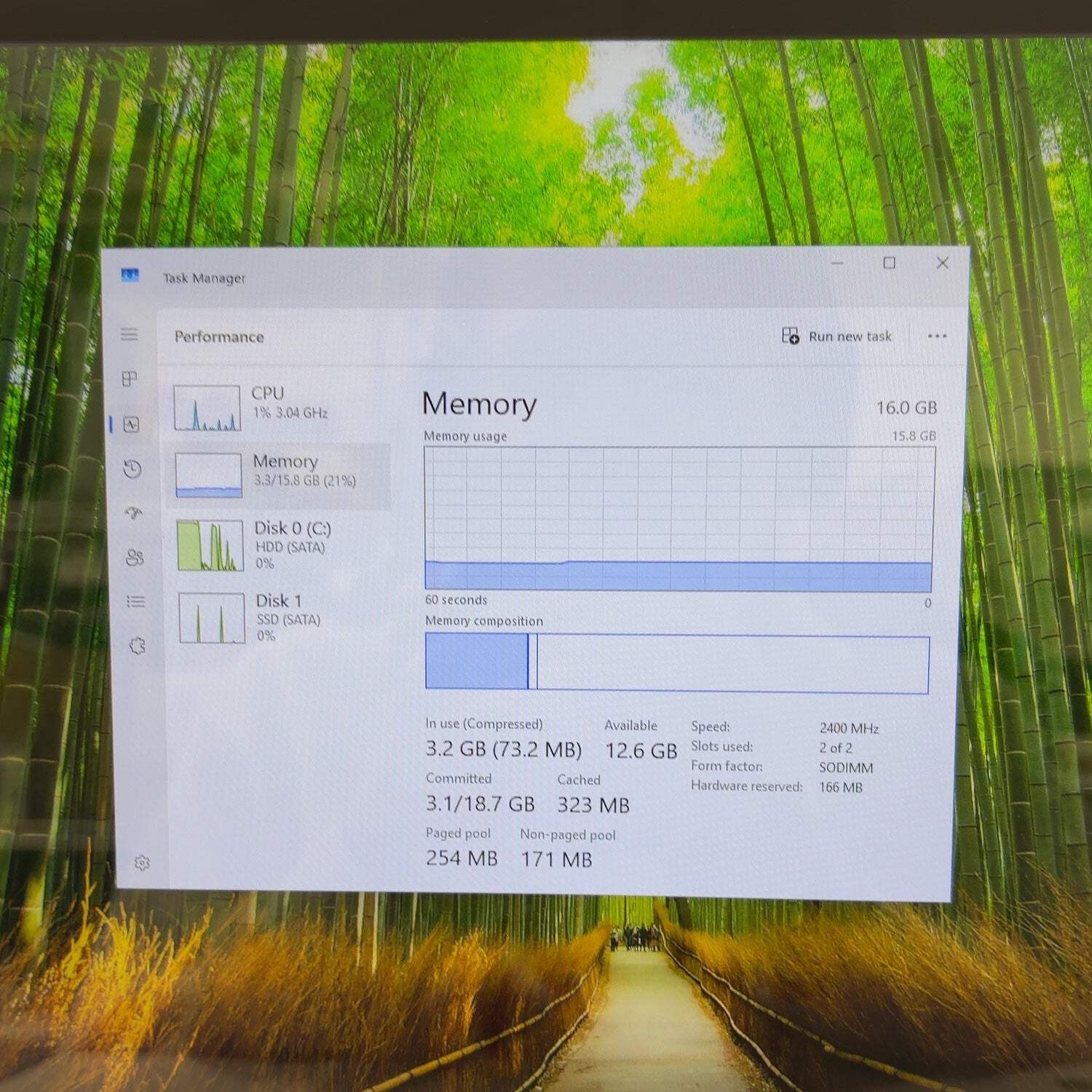
Task: Open the Startup apps page icon
Action: (134, 513)
